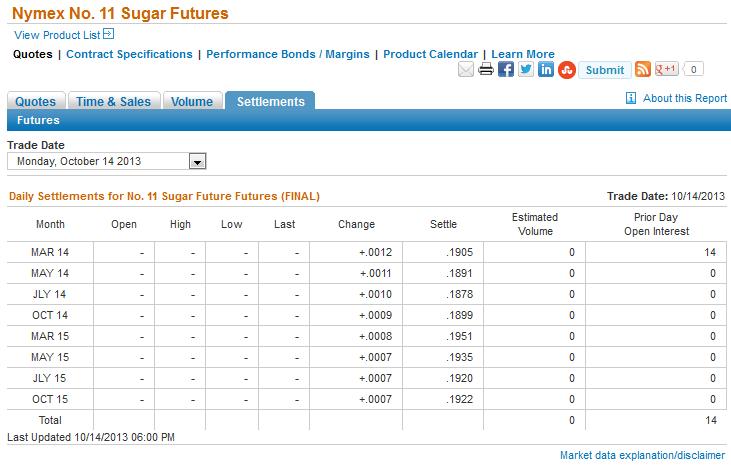Open the View Product List link
Screen dimensions: 731x465
click(x=57, y=35)
